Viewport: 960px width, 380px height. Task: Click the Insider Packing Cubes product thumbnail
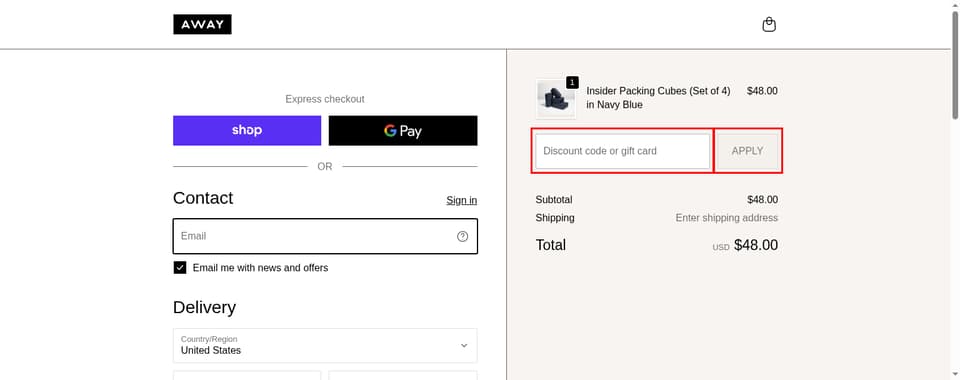pos(556,99)
